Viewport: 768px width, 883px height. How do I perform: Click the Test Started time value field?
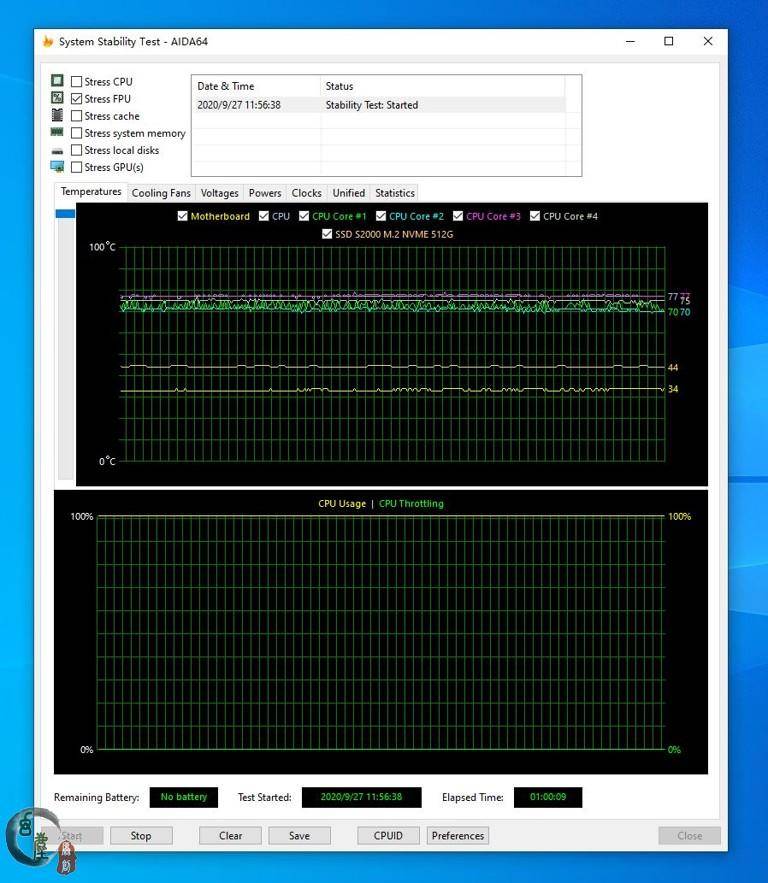click(361, 797)
